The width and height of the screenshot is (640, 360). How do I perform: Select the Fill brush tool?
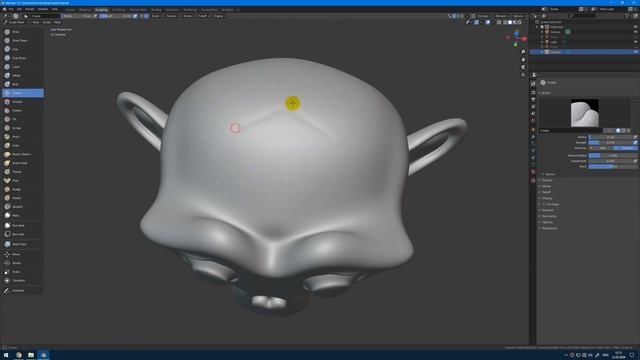[22, 119]
